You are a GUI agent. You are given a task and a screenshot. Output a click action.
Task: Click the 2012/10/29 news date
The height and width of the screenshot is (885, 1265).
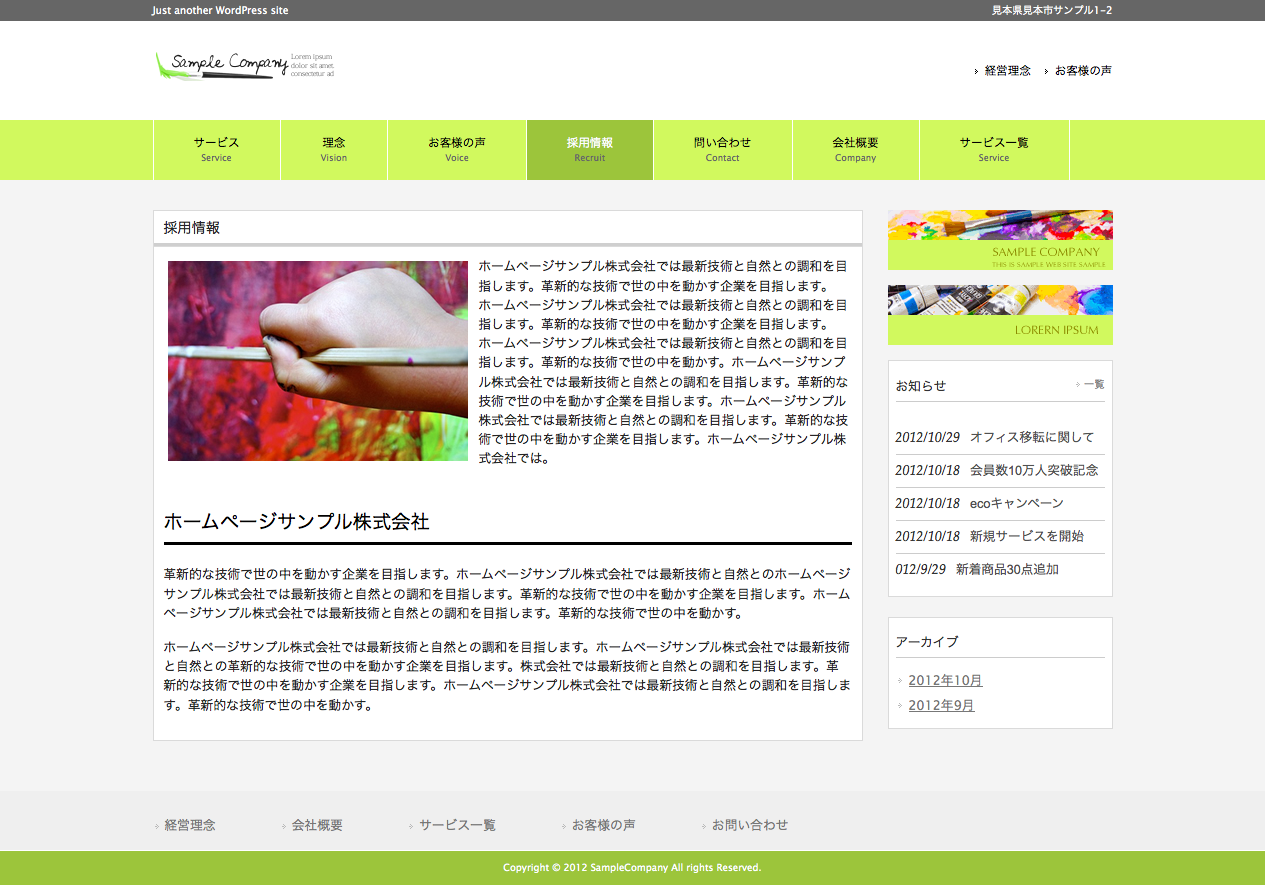click(927, 437)
